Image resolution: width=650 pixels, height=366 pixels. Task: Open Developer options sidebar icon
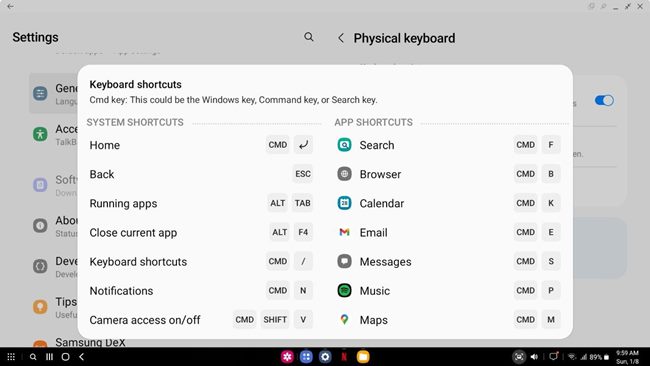coord(40,266)
